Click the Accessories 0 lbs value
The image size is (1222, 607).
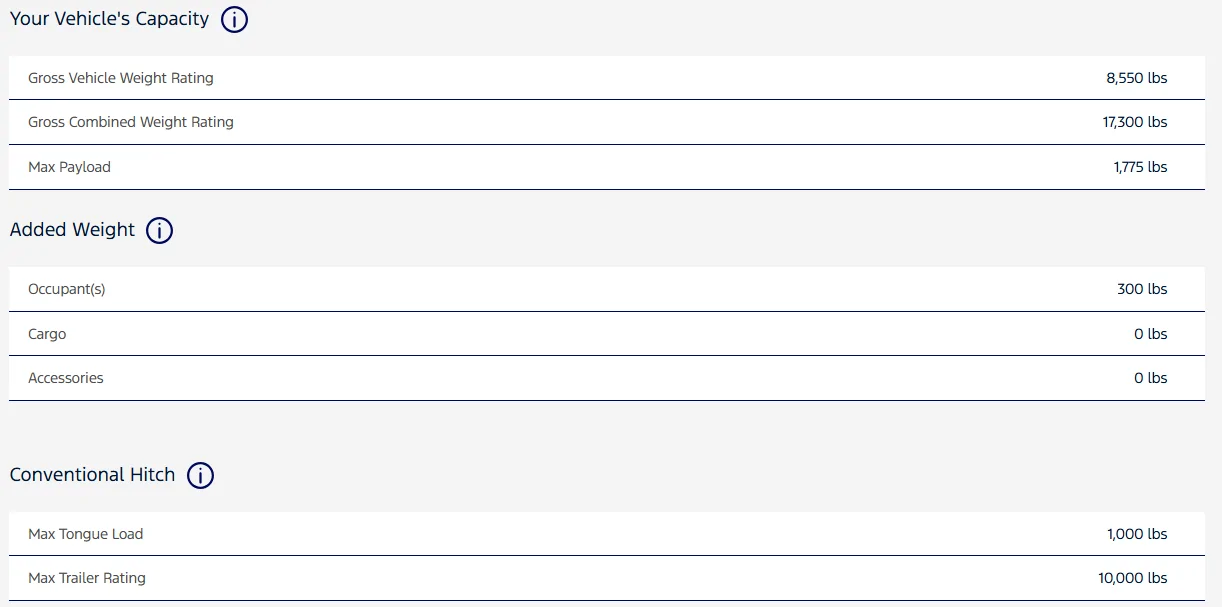[1151, 378]
